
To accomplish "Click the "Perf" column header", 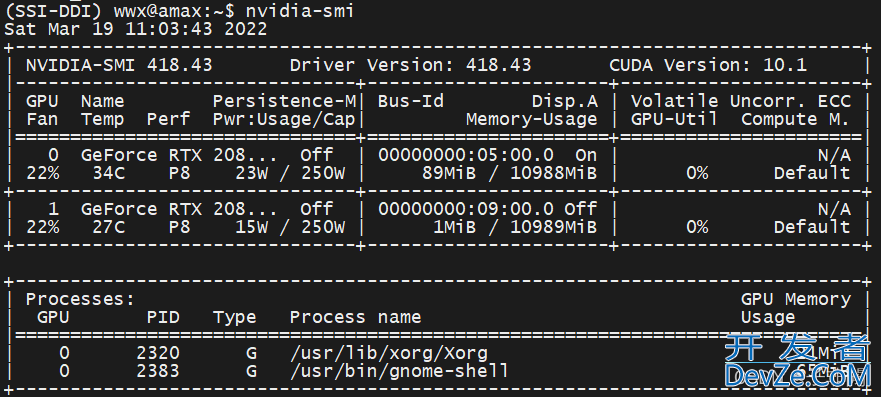I will 169,119.
